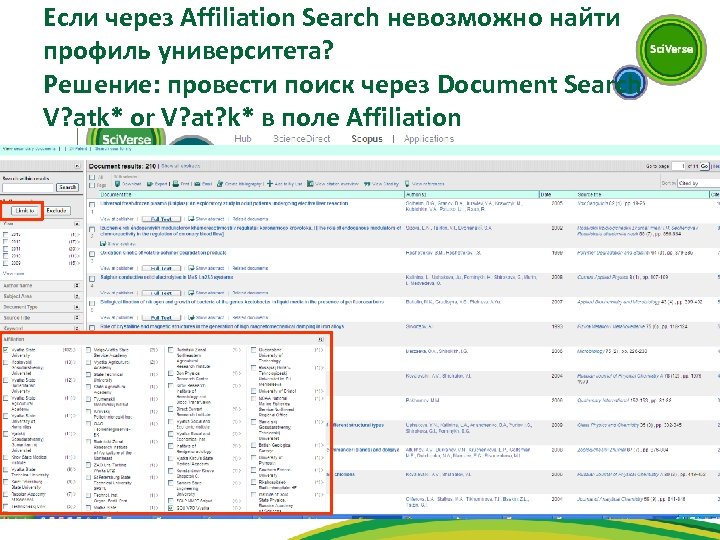Screen dimensions: 720x540
Task: Expand the Subject Area refine section
Action: (x=77, y=296)
